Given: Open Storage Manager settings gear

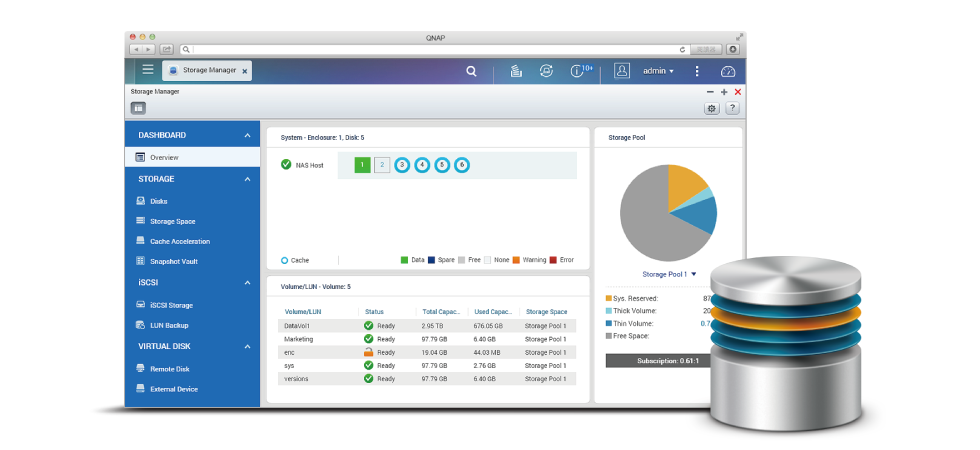Looking at the screenshot, I should (711, 108).
